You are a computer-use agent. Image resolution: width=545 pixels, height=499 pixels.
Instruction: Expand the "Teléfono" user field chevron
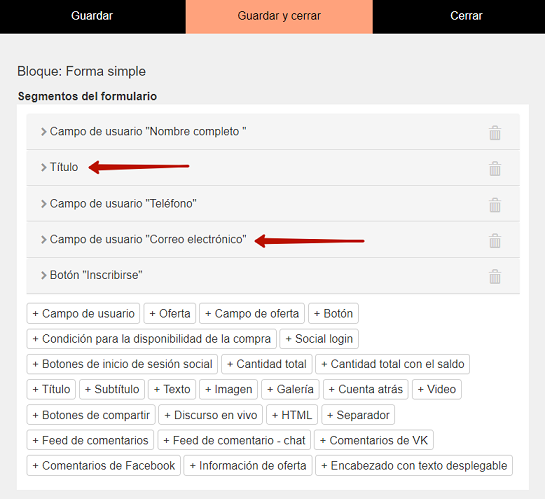(x=43, y=204)
